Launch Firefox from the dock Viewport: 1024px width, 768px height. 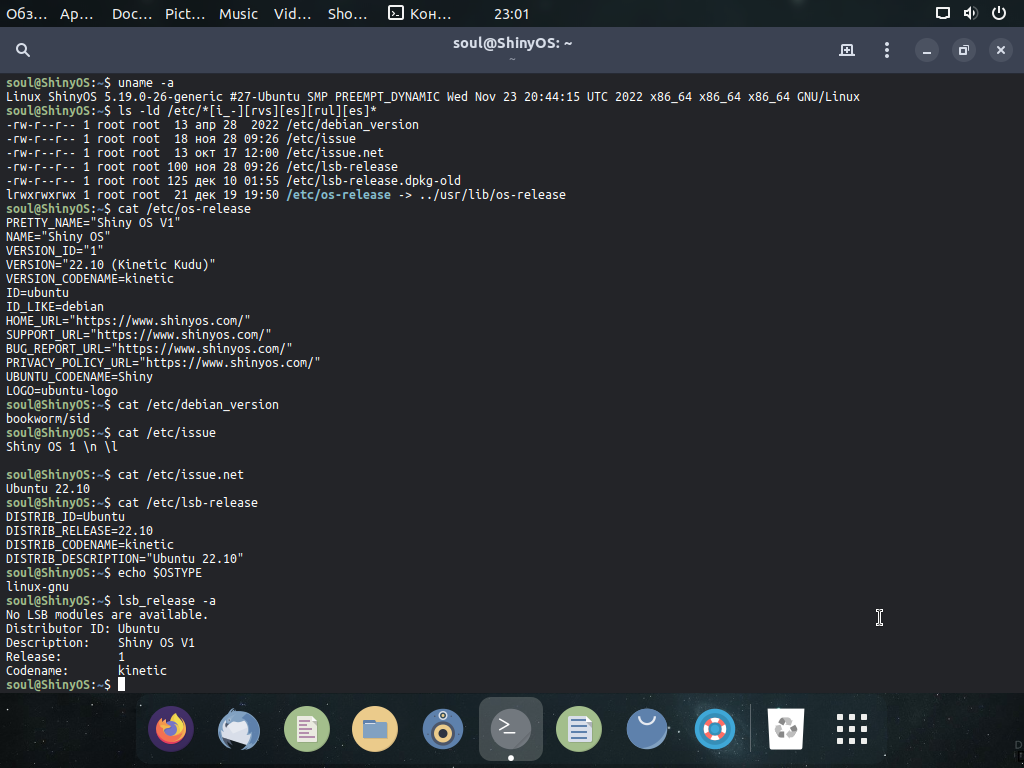[171, 729]
